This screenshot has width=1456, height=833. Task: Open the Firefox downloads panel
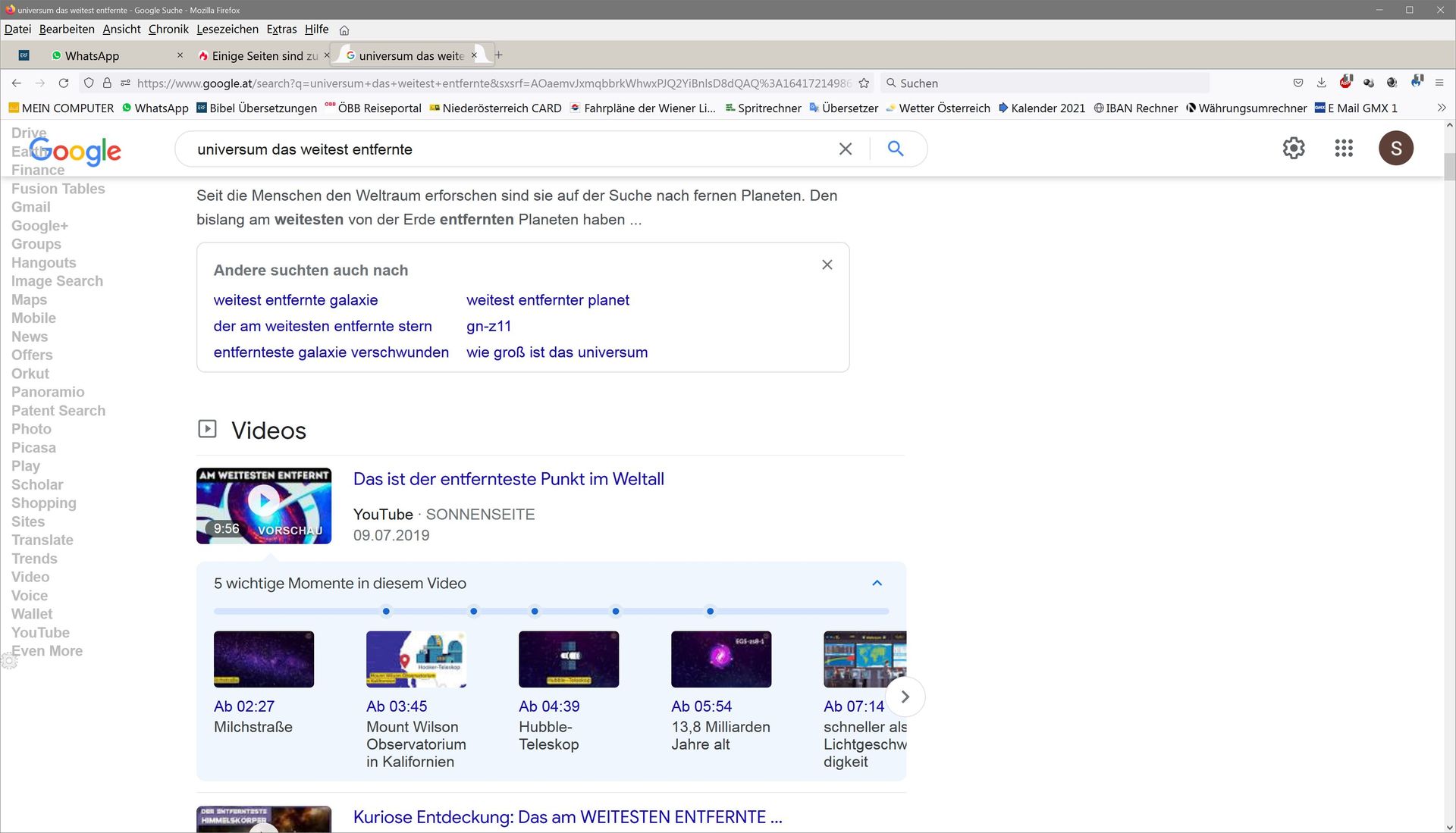tap(1321, 83)
